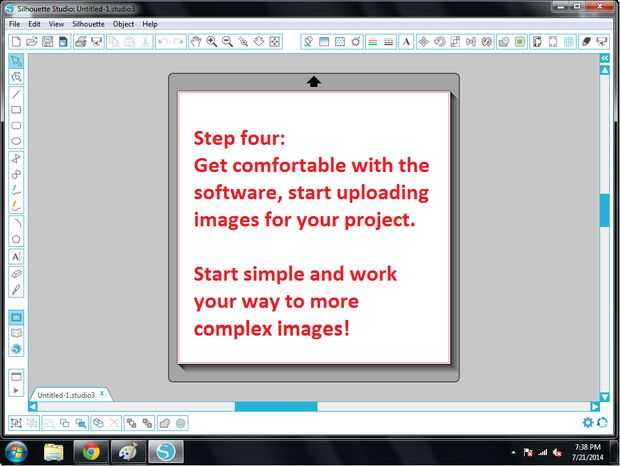Open the Rotate panel icon
Image resolution: width=620 pixels, height=466 pixels.
(439, 42)
